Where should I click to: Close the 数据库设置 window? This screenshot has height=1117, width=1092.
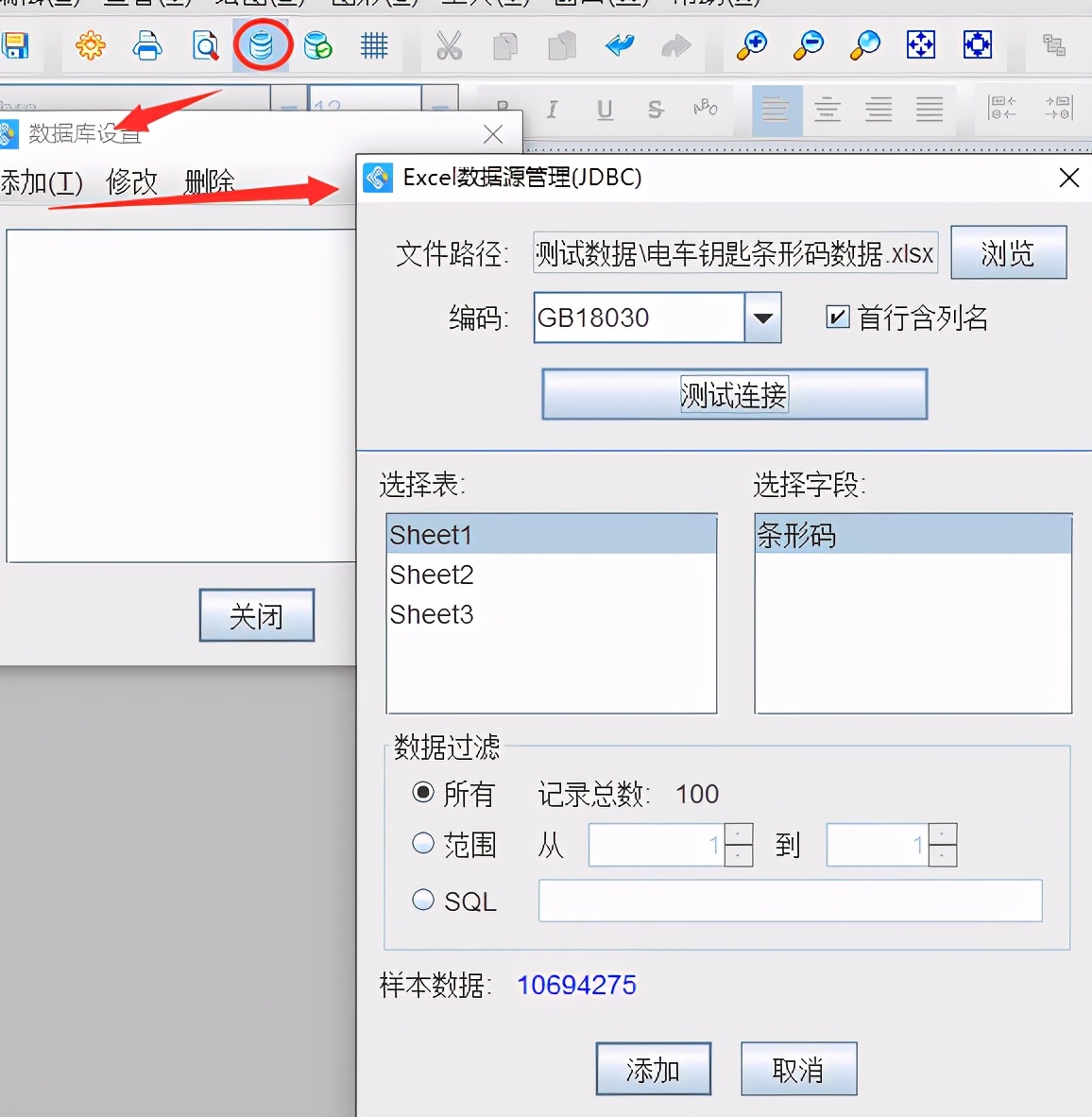tap(492, 134)
